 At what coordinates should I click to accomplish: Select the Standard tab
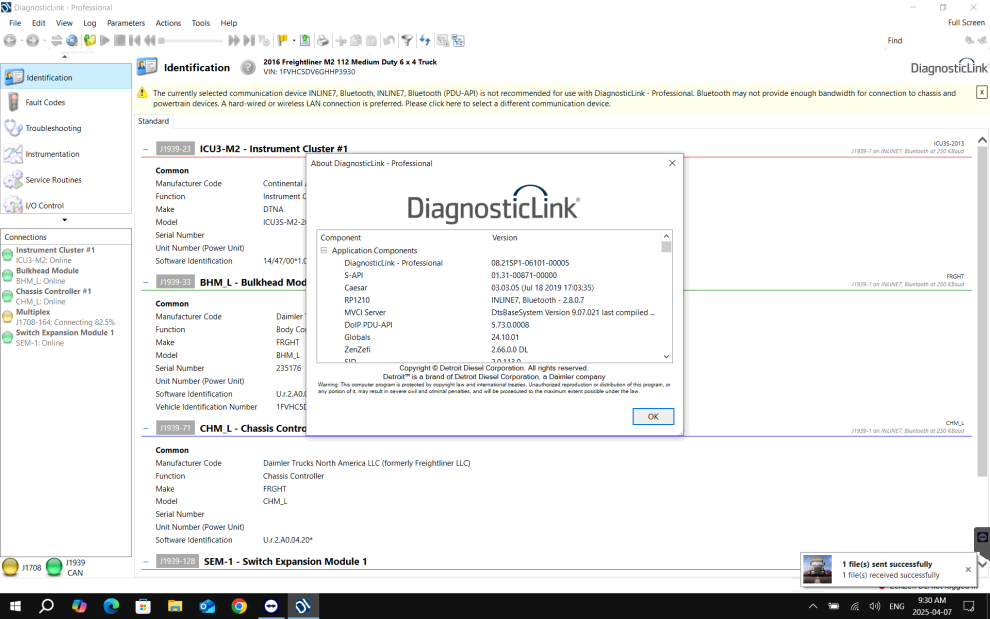154,121
